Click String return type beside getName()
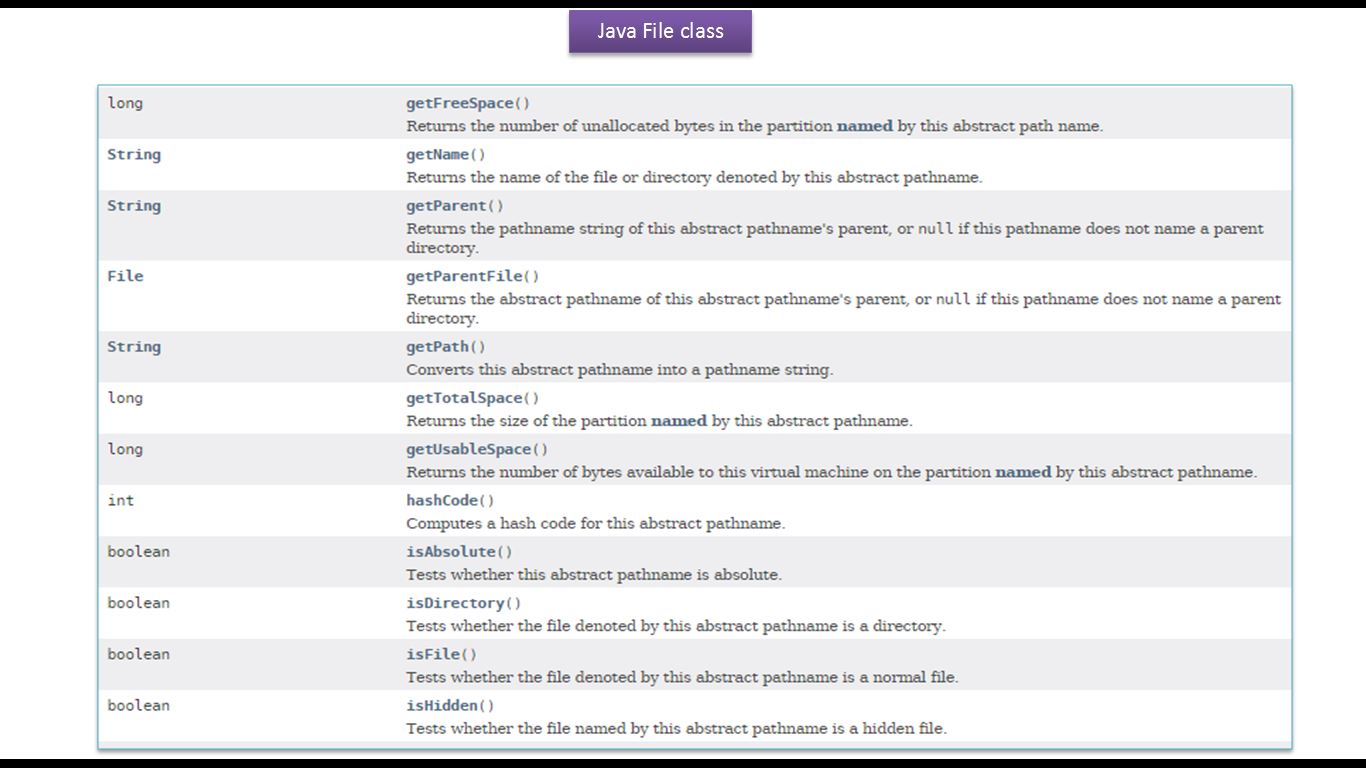 (x=134, y=154)
